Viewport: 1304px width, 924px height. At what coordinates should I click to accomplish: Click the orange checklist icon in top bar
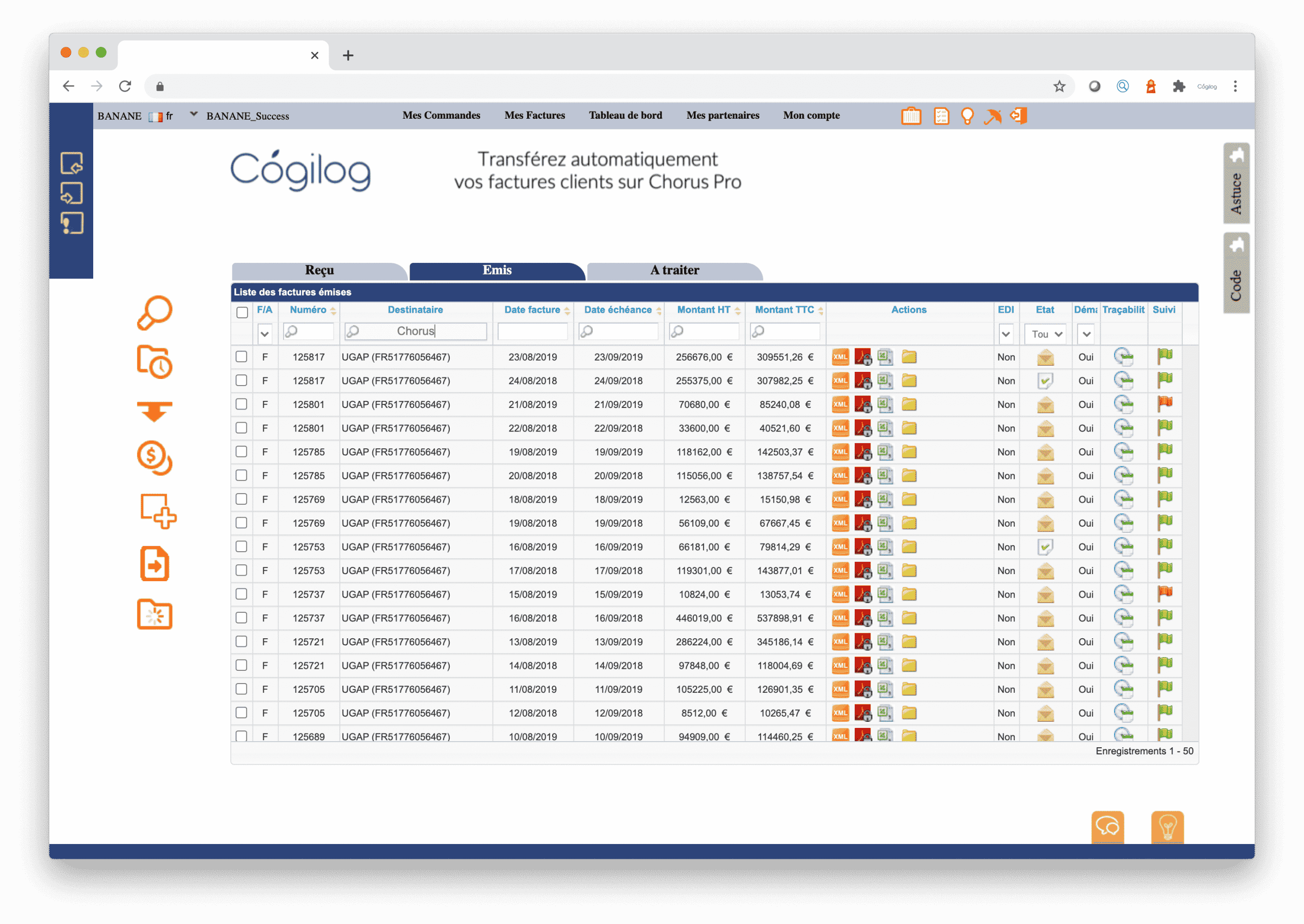(x=942, y=116)
